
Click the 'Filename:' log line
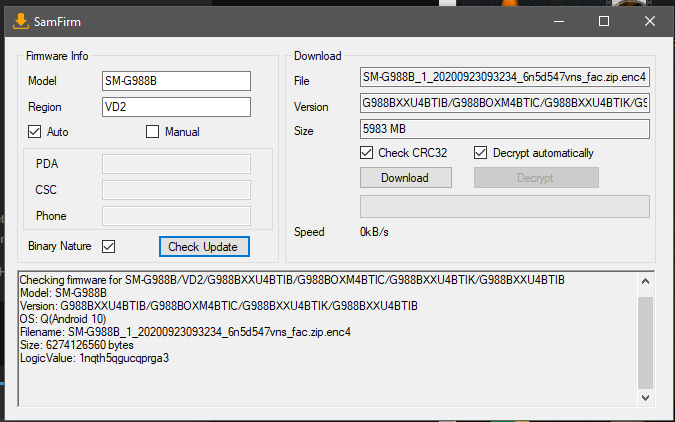185,332
